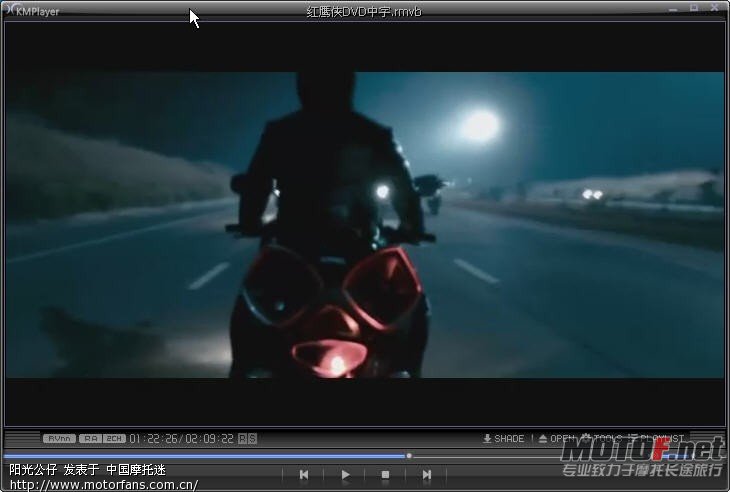Toggle the SHADE mode button
The height and width of the screenshot is (492, 730).
pyautogui.click(x=503, y=438)
